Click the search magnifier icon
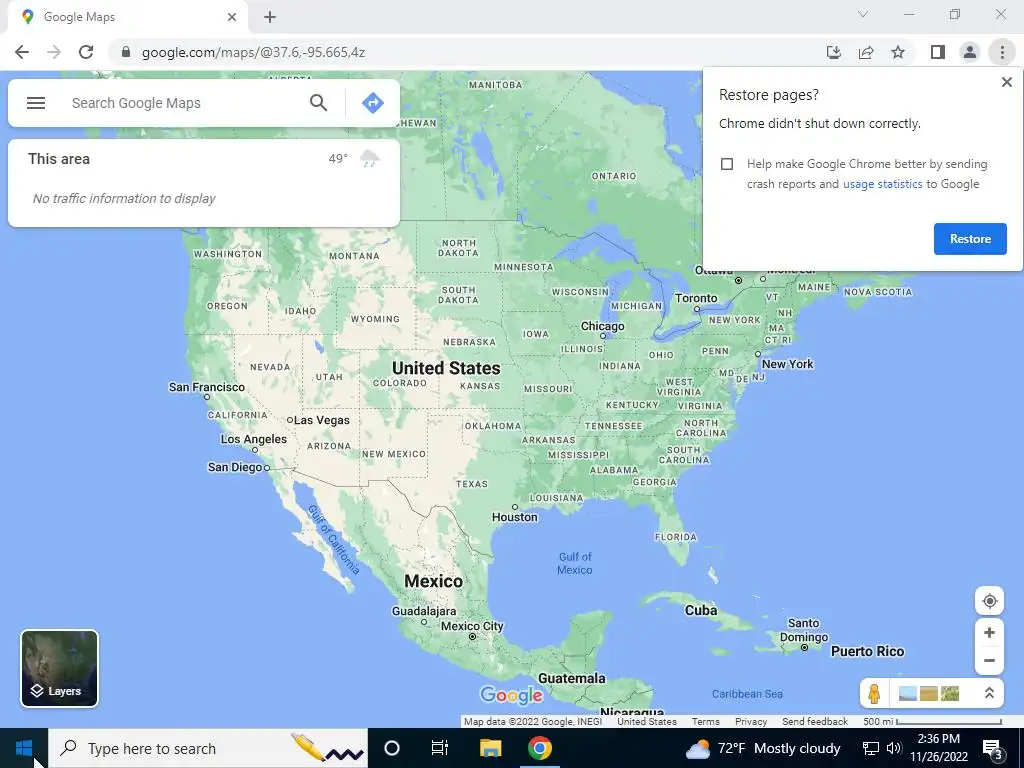The width and height of the screenshot is (1024, 768). click(318, 103)
